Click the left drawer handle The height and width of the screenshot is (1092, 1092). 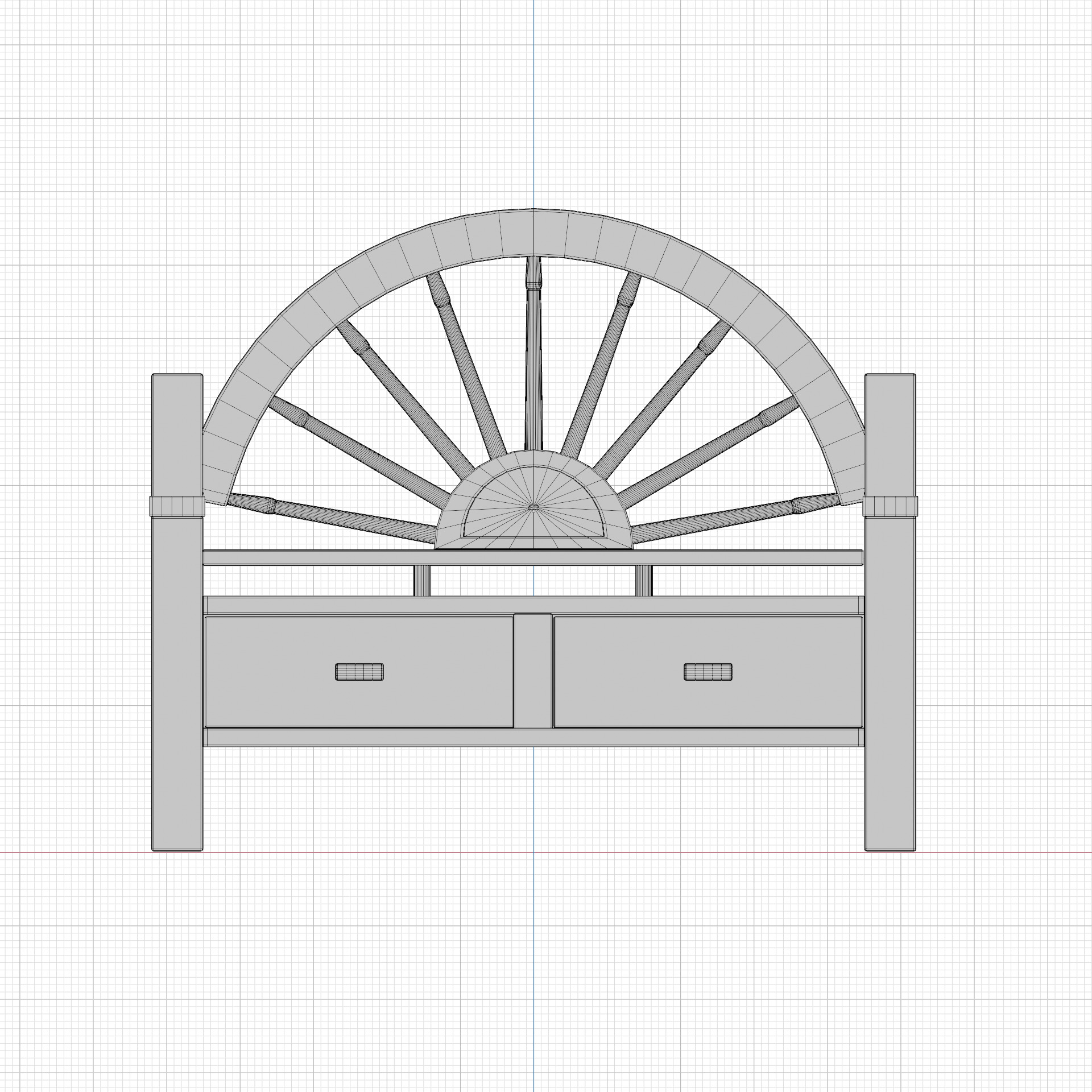click(359, 672)
